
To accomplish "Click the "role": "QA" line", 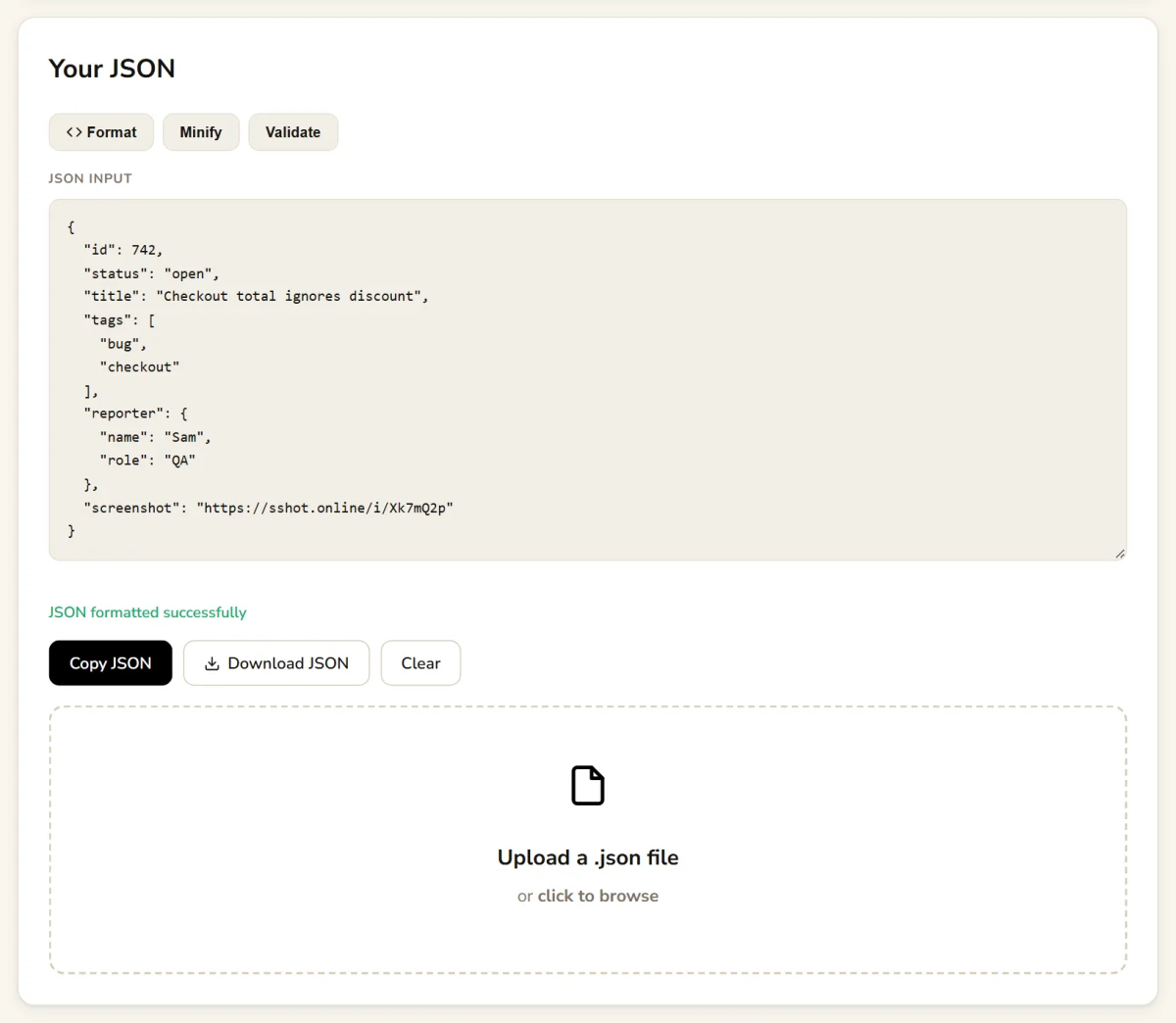I will 148,460.
